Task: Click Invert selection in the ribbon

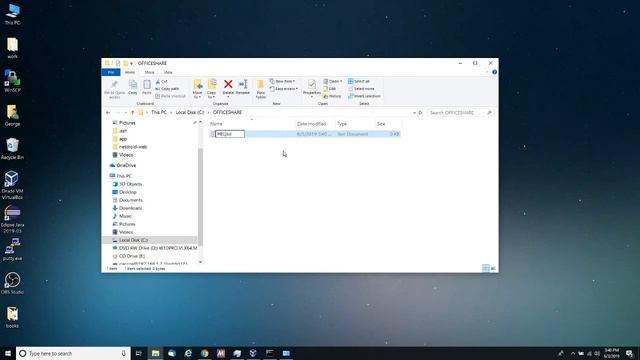Action: [x=364, y=96]
